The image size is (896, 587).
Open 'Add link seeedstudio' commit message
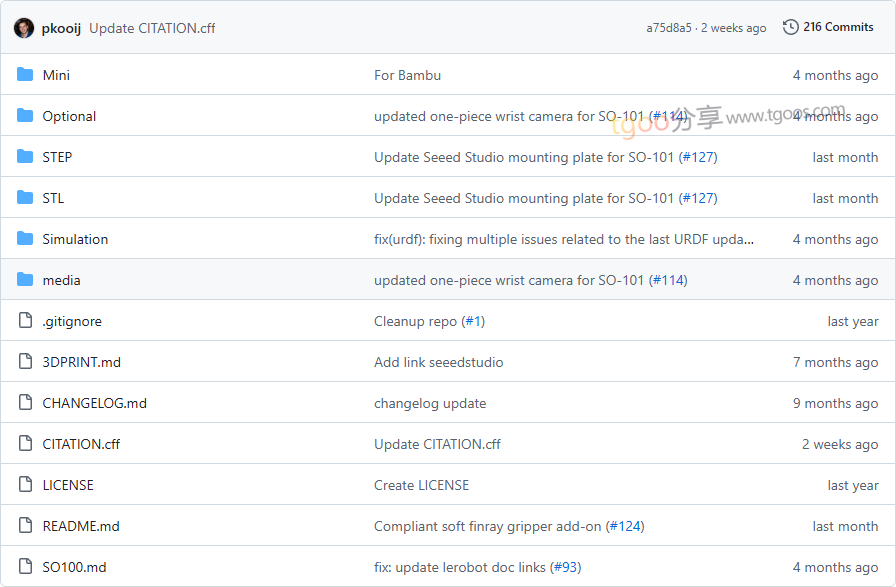point(438,362)
